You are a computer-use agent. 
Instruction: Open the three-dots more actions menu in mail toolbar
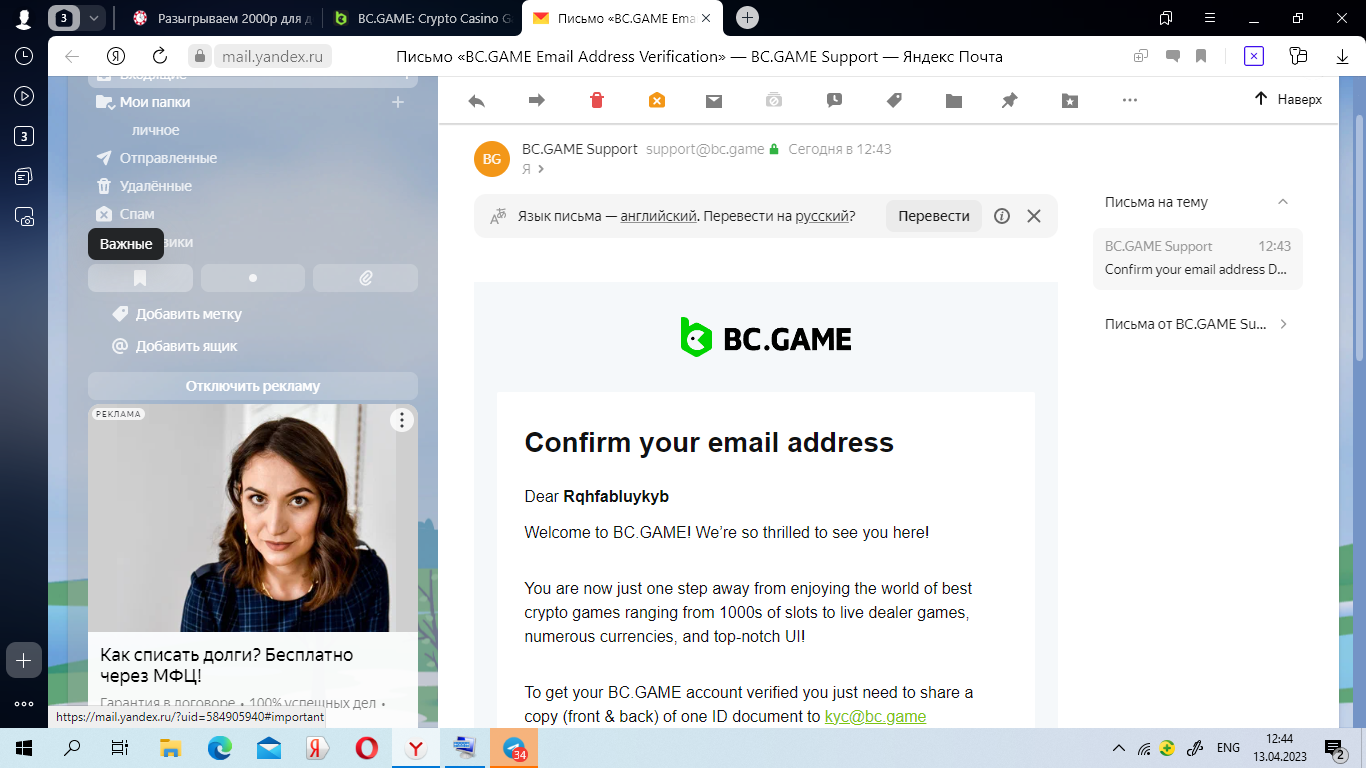(1130, 100)
